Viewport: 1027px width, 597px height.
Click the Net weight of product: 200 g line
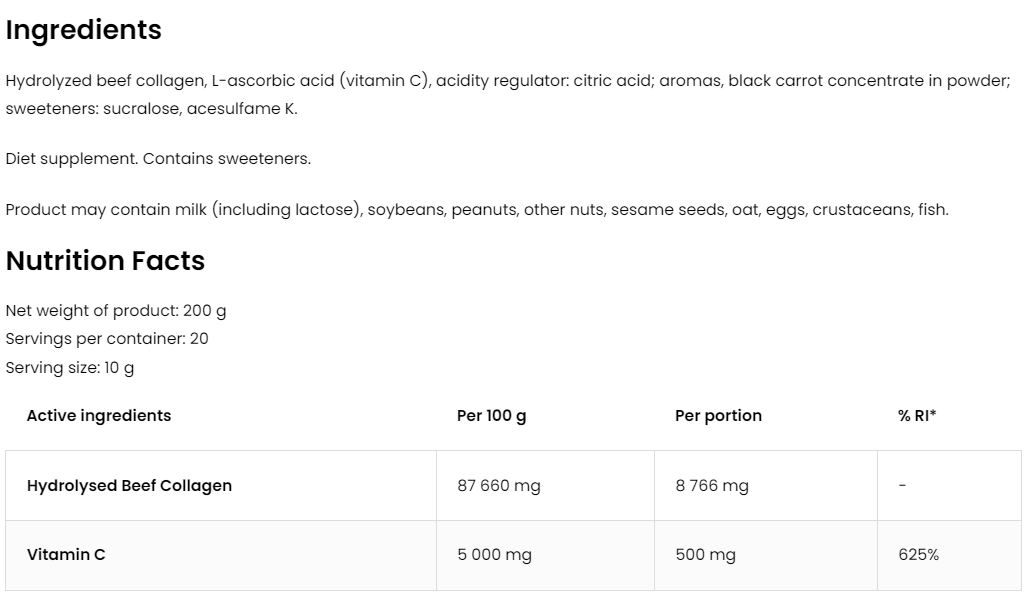pyautogui.click(x=116, y=310)
